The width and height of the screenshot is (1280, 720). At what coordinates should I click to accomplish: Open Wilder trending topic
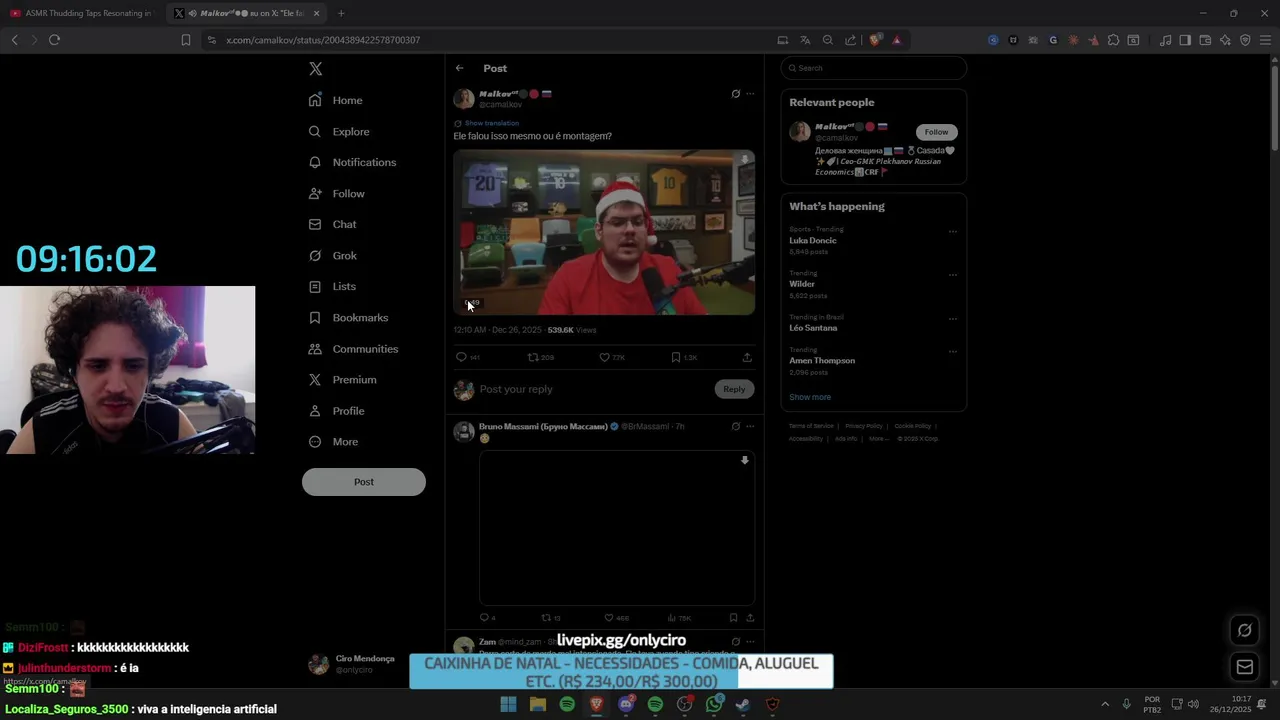coord(802,284)
